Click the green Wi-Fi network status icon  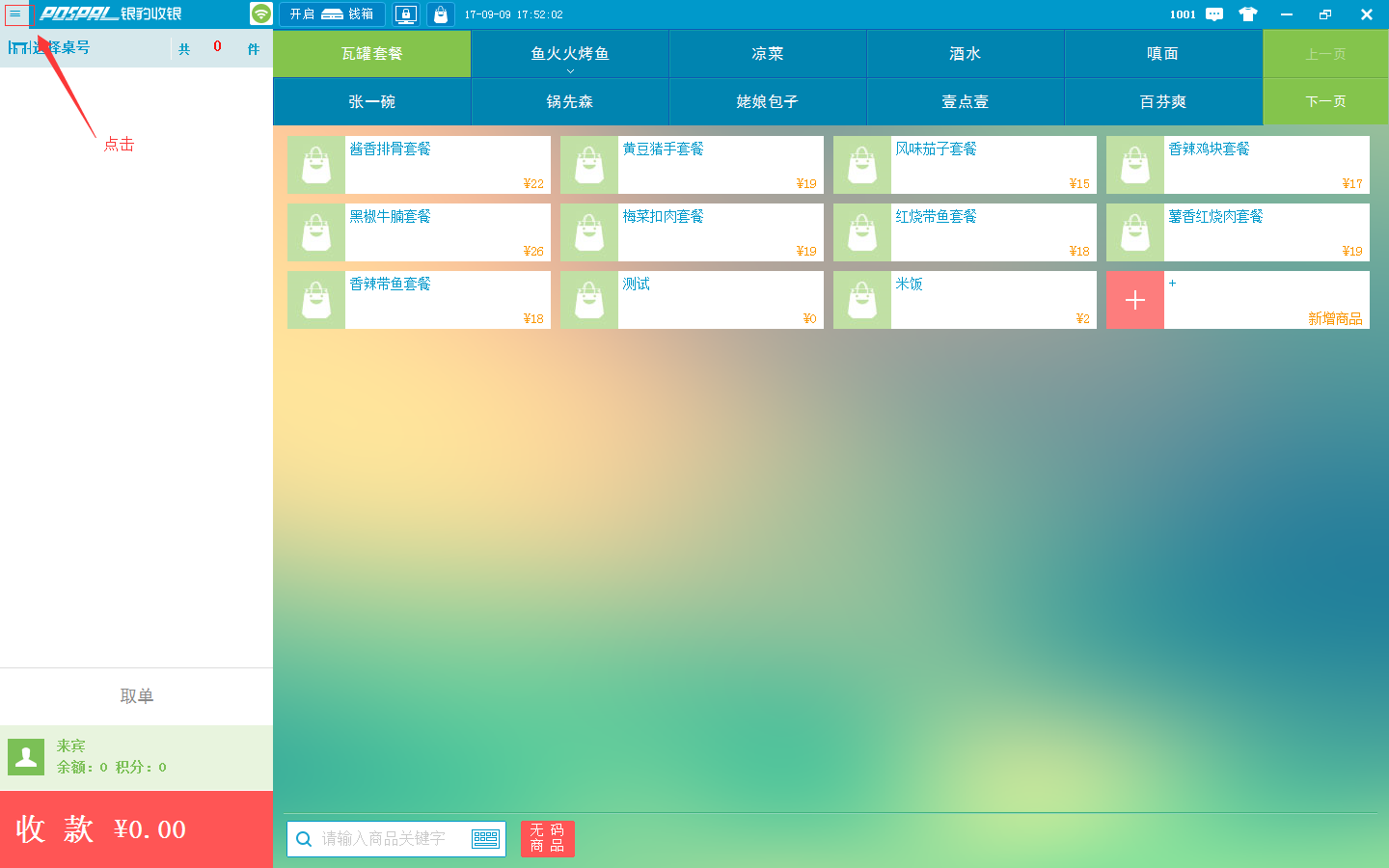coord(261,14)
